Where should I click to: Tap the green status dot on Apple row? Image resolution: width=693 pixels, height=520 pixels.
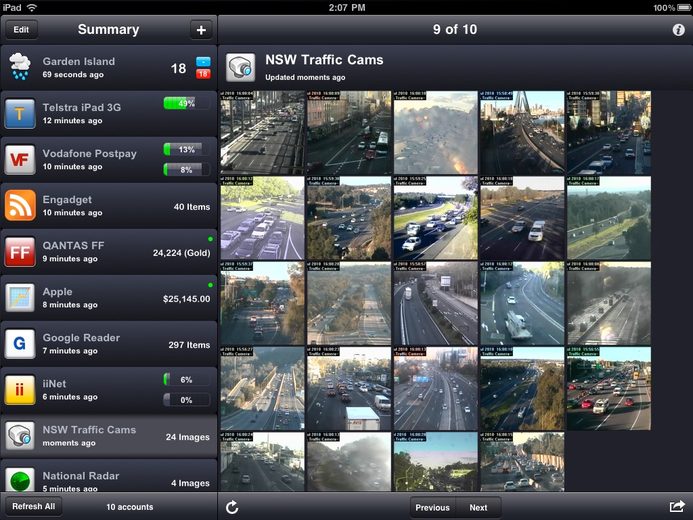[x=210, y=285]
